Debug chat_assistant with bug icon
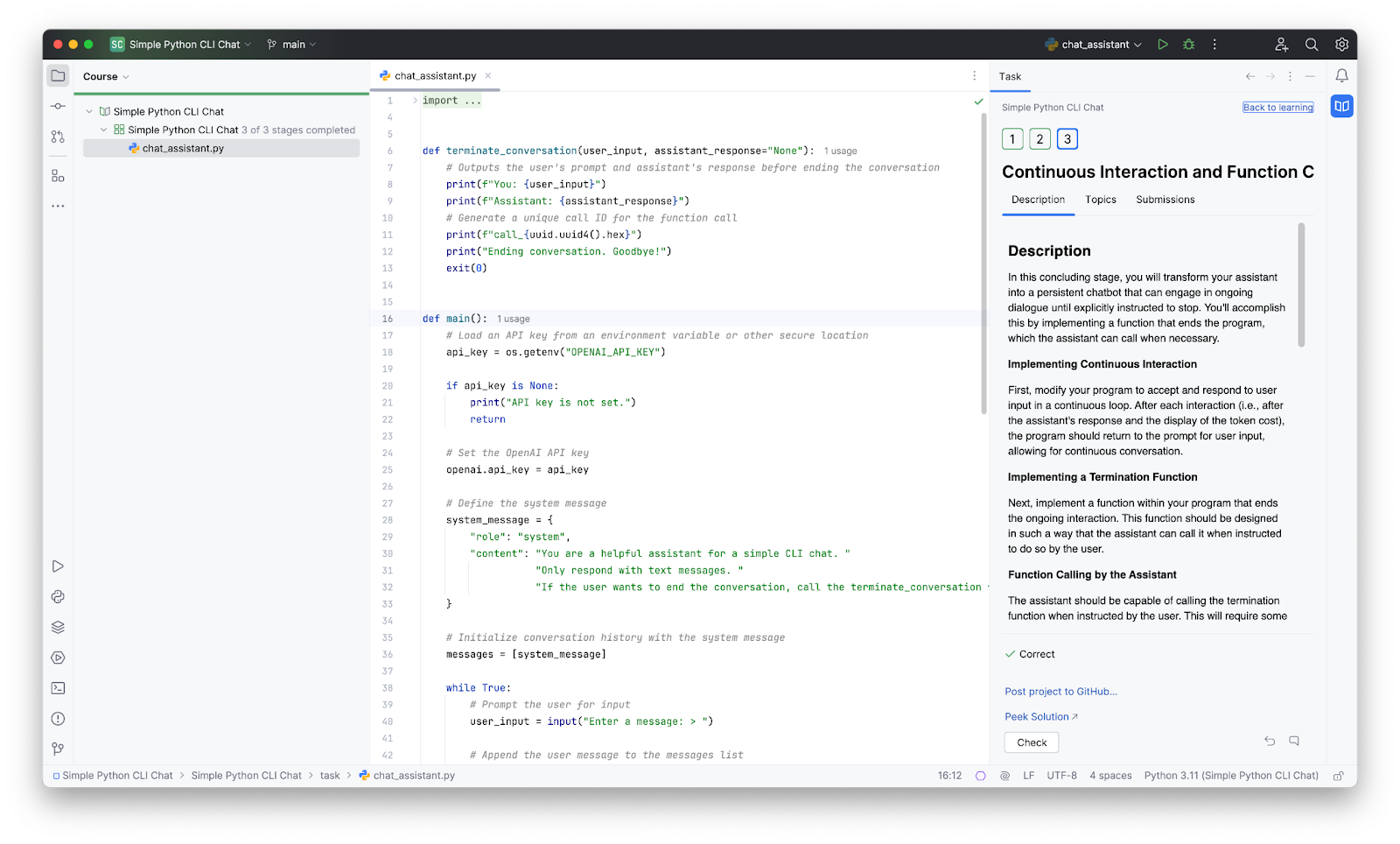1400x844 pixels. coord(1188,45)
